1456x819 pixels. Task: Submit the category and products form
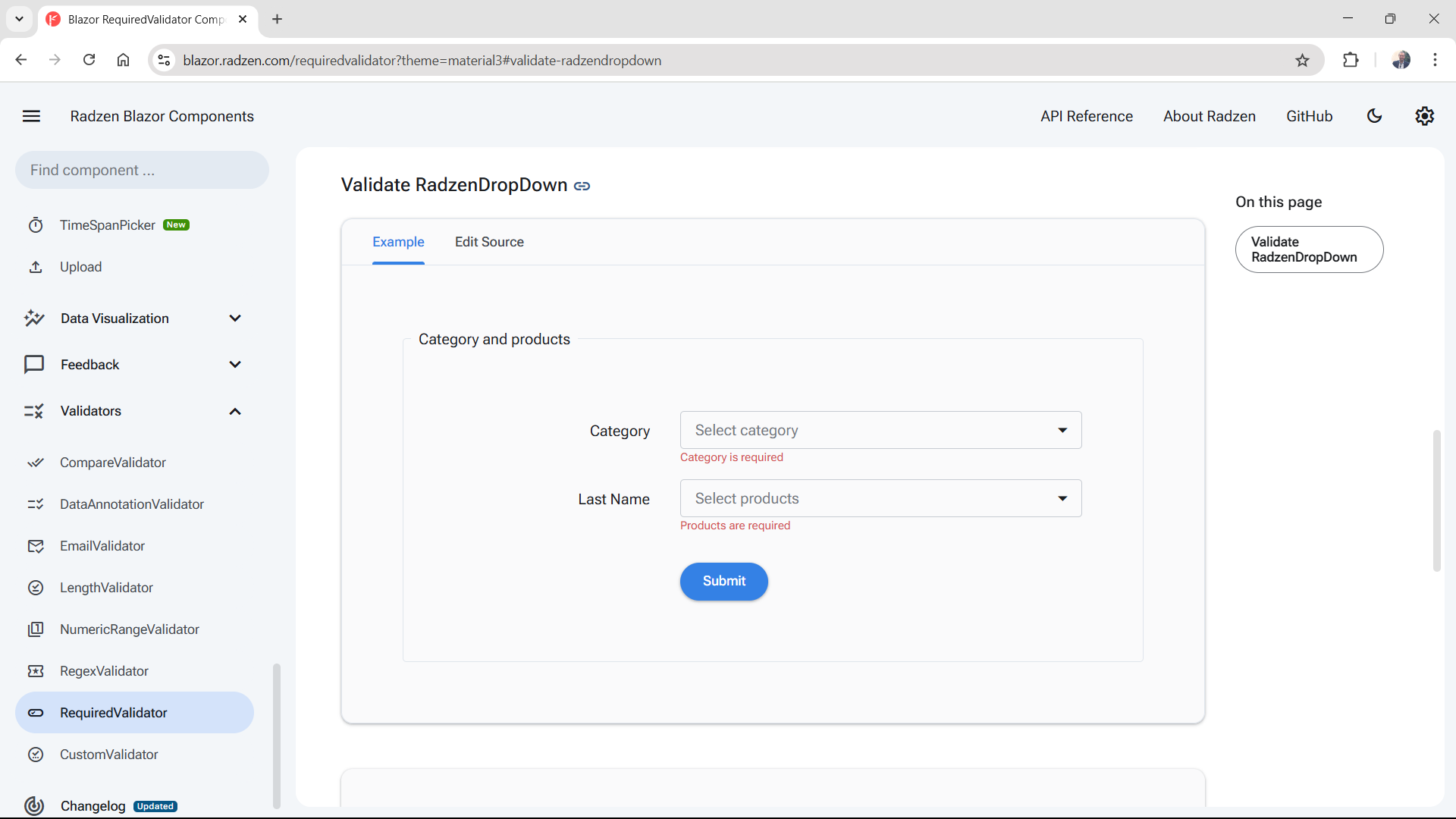723,582
